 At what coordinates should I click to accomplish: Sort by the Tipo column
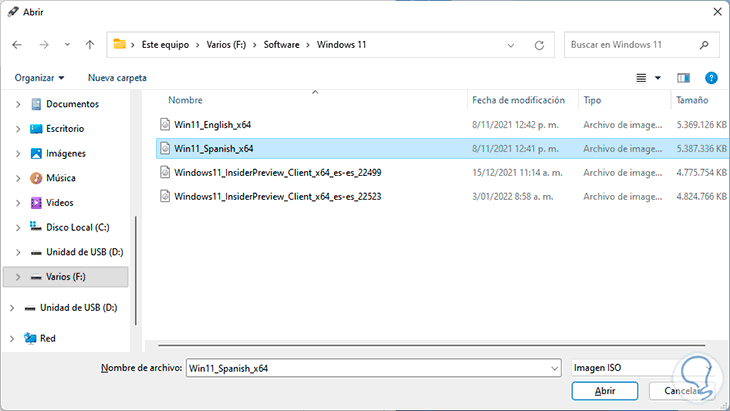coord(592,100)
